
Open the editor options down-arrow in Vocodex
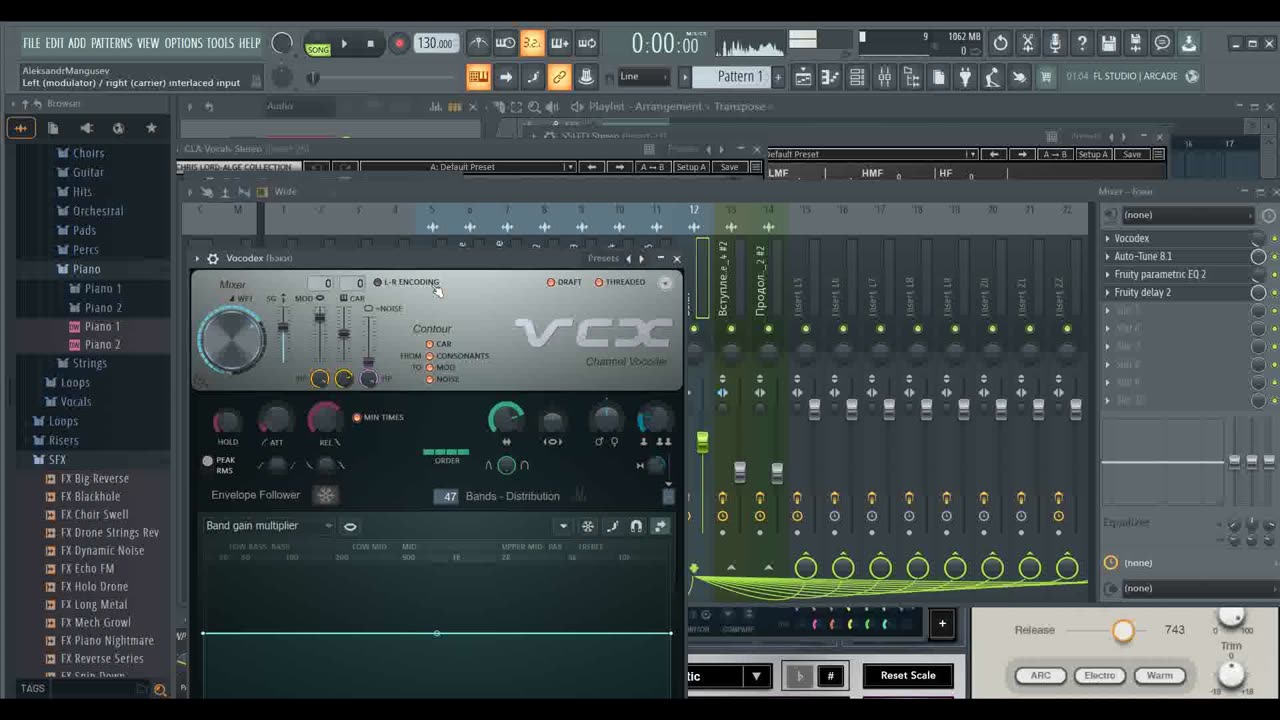pos(563,526)
